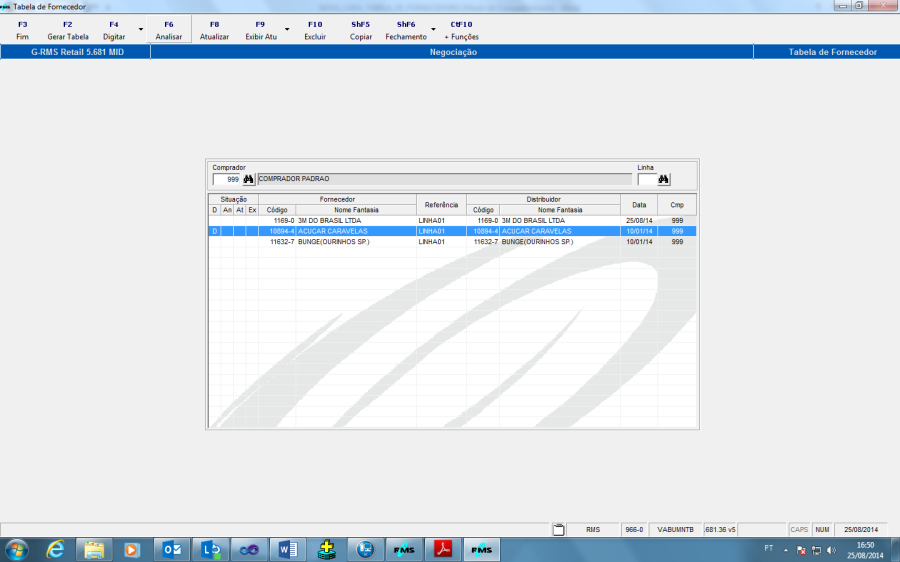The width and height of the screenshot is (900, 562).
Task: Show hidden system tray icons
Action: pos(786,550)
